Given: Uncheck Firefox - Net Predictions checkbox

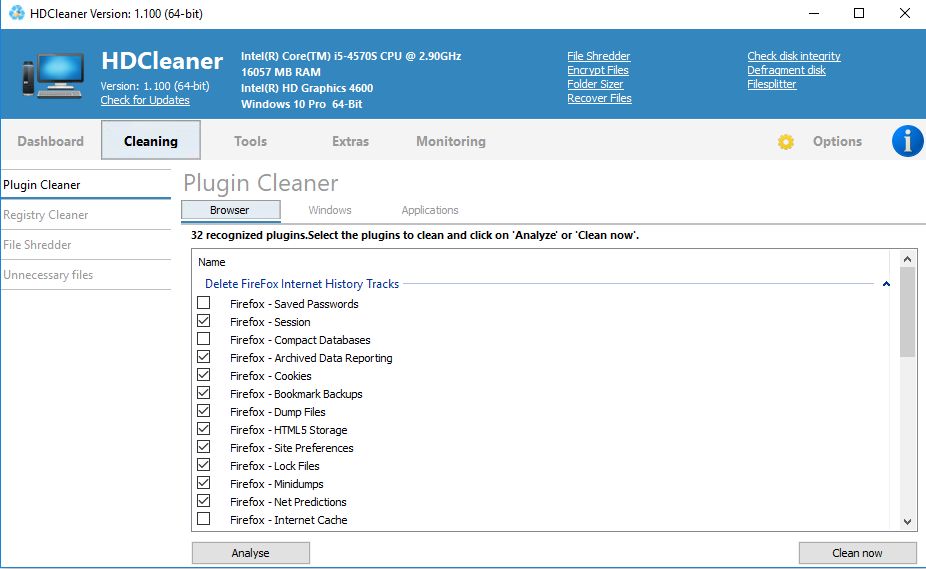Looking at the screenshot, I should coord(204,501).
